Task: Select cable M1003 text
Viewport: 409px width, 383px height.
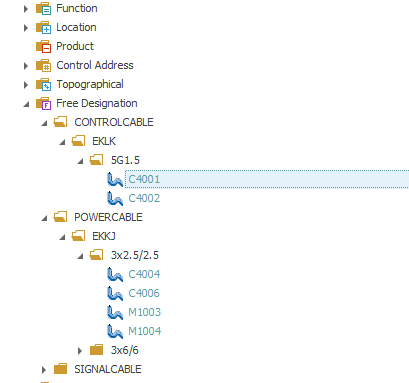Action: click(x=145, y=312)
